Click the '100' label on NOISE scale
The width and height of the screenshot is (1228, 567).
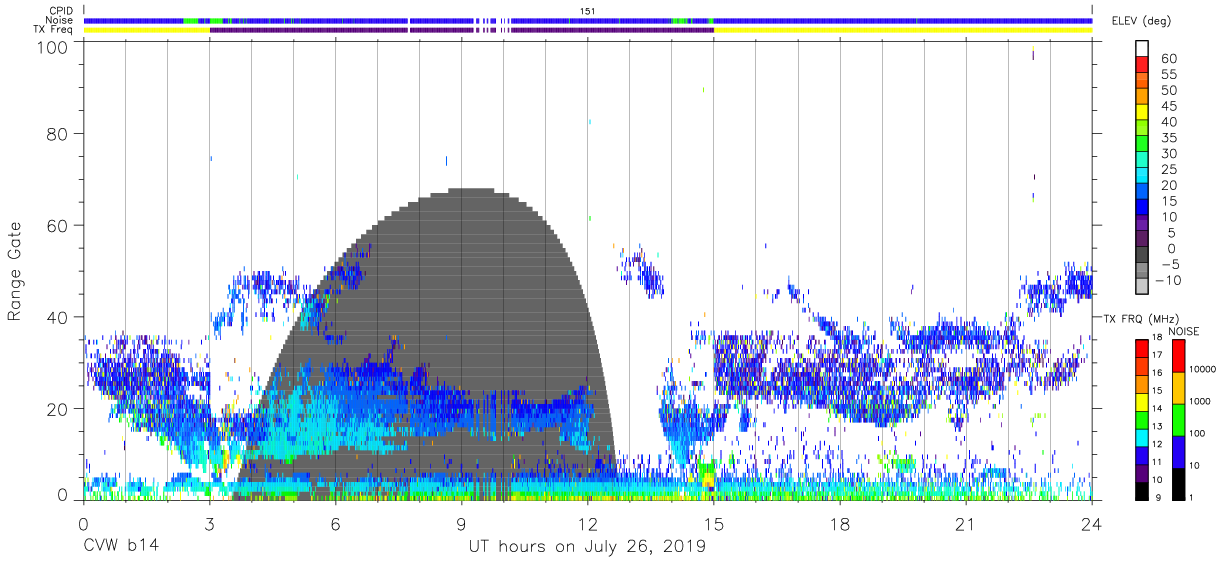pyautogui.click(x=1197, y=433)
